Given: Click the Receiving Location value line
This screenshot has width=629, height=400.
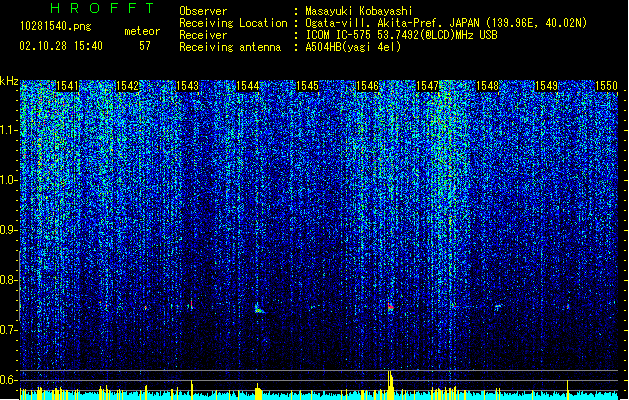Looking at the screenshot, I should coord(446,23).
